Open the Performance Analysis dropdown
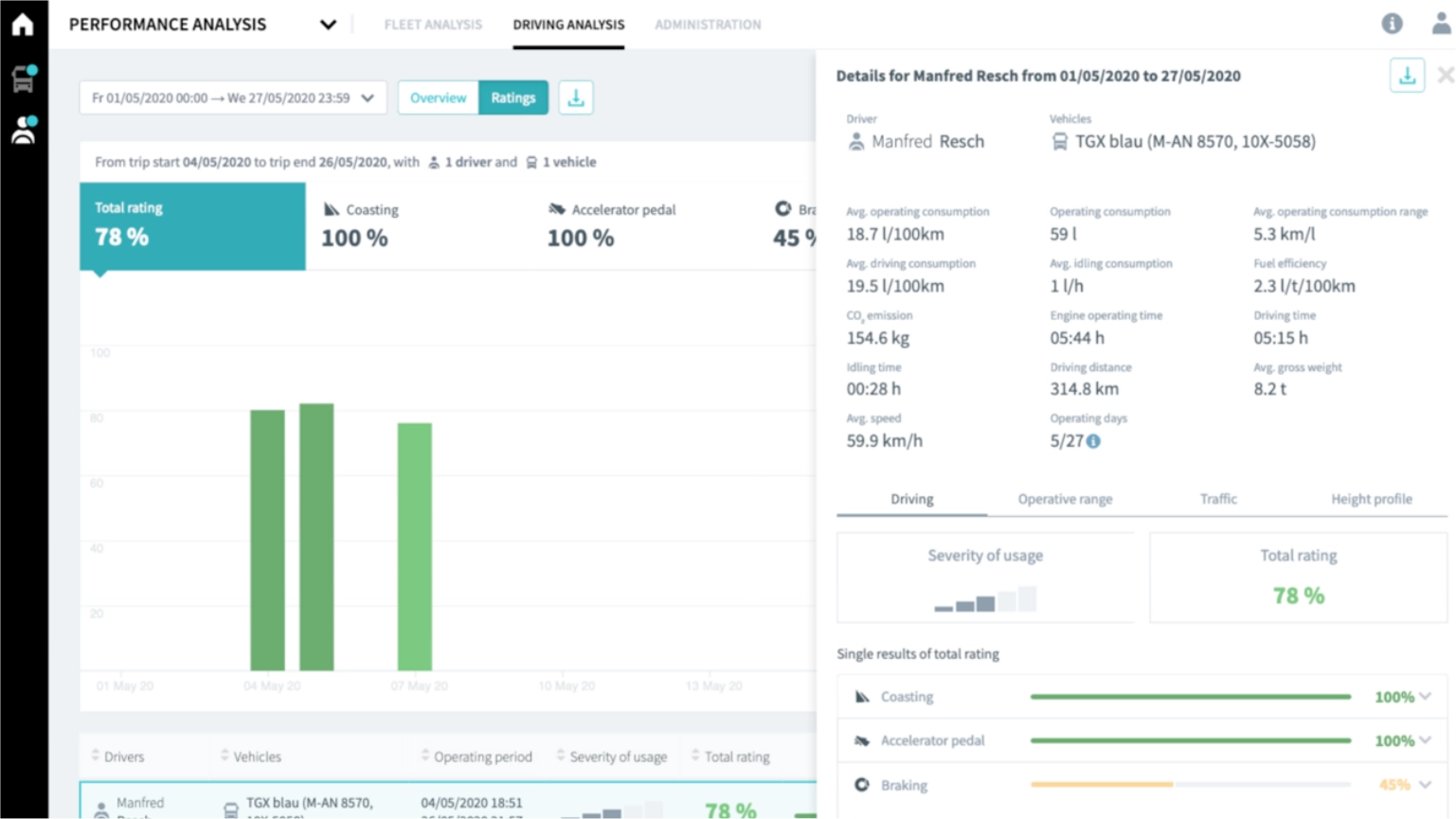The width and height of the screenshot is (1456, 819). pyautogui.click(x=328, y=25)
